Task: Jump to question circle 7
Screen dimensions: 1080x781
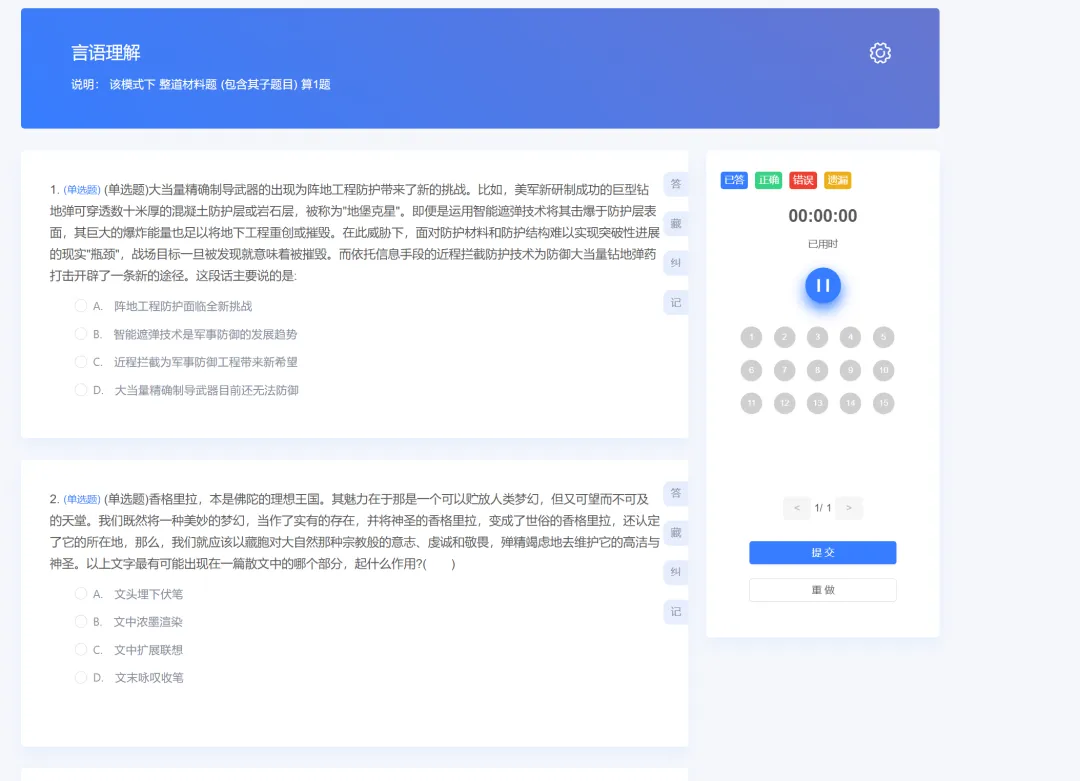Action: point(785,370)
